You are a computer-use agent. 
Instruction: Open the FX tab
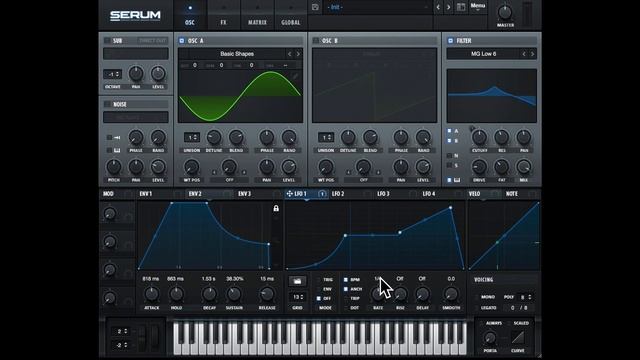(x=223, y=15)
